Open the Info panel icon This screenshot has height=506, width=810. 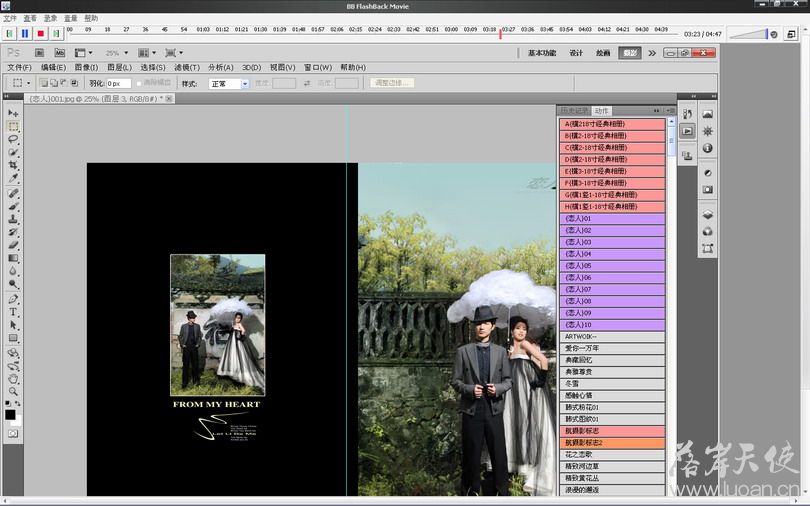[708, 148]
